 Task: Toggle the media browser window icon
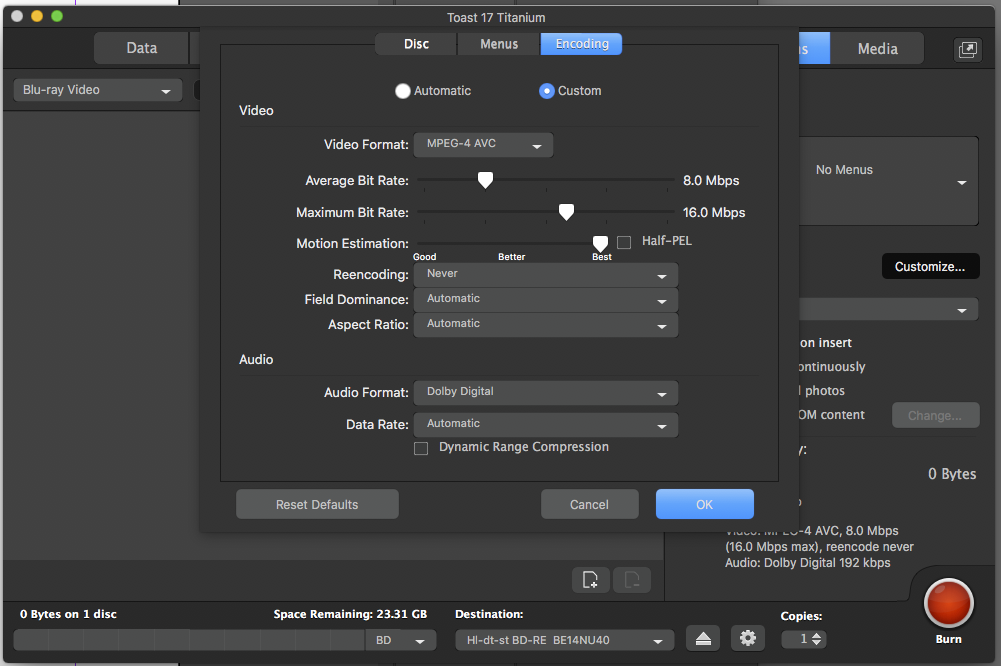pos(968,49)
